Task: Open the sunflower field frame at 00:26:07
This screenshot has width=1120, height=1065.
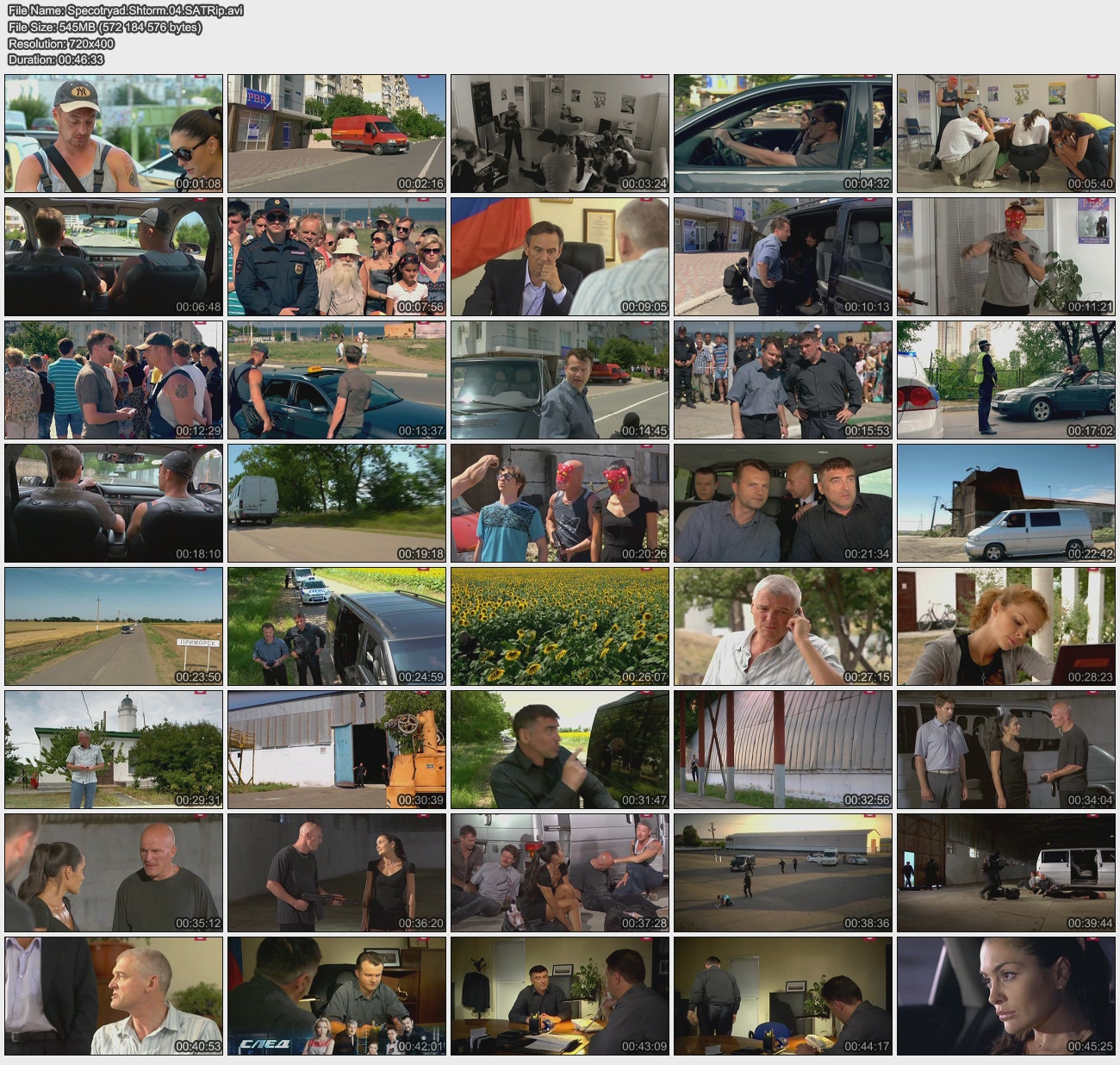Action: [560, 626]
